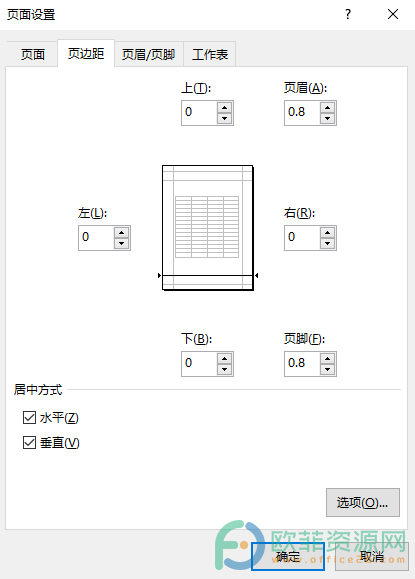Open the 选项(O)... button
Viewport: 415px width, 579px height.
[363, 503]
